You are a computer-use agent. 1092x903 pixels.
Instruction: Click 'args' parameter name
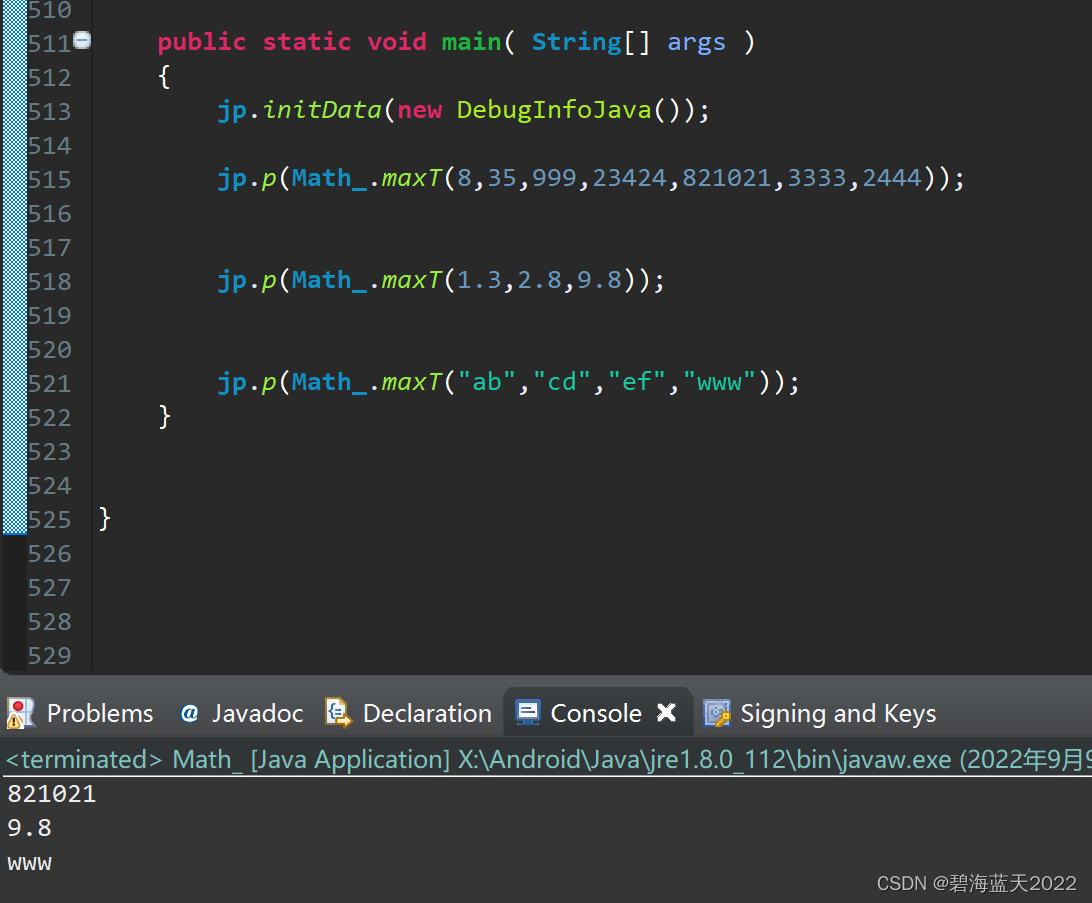(x=696, y=43)
